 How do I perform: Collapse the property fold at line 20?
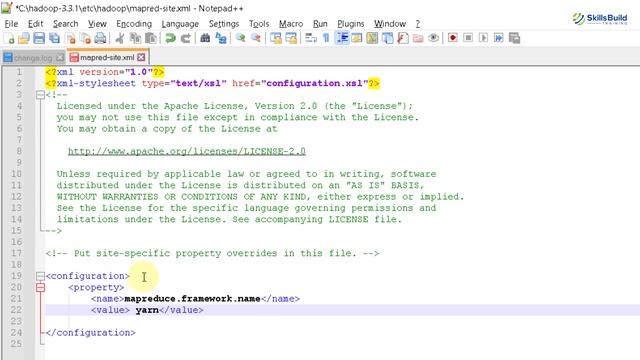coord(40,287)
